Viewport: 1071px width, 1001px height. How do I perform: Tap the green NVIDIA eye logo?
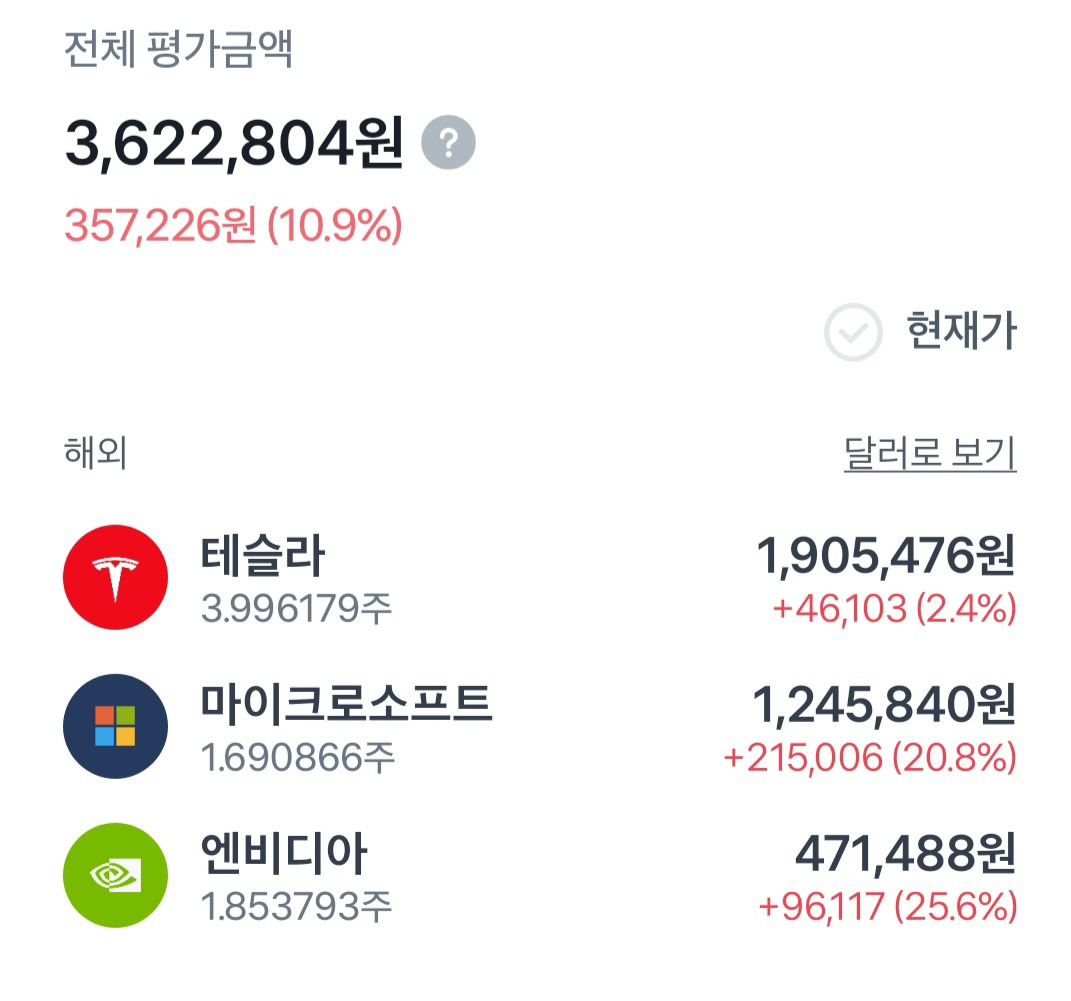pos(115,876)
